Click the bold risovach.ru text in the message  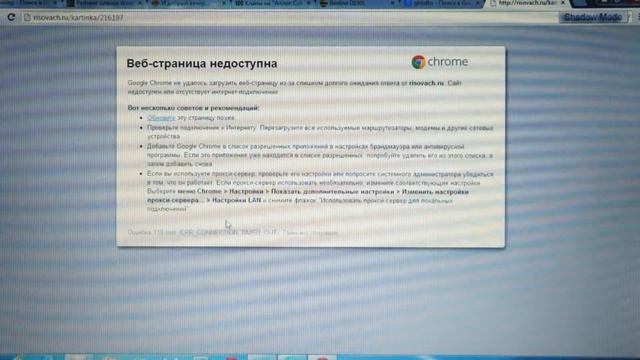(426, 83)
